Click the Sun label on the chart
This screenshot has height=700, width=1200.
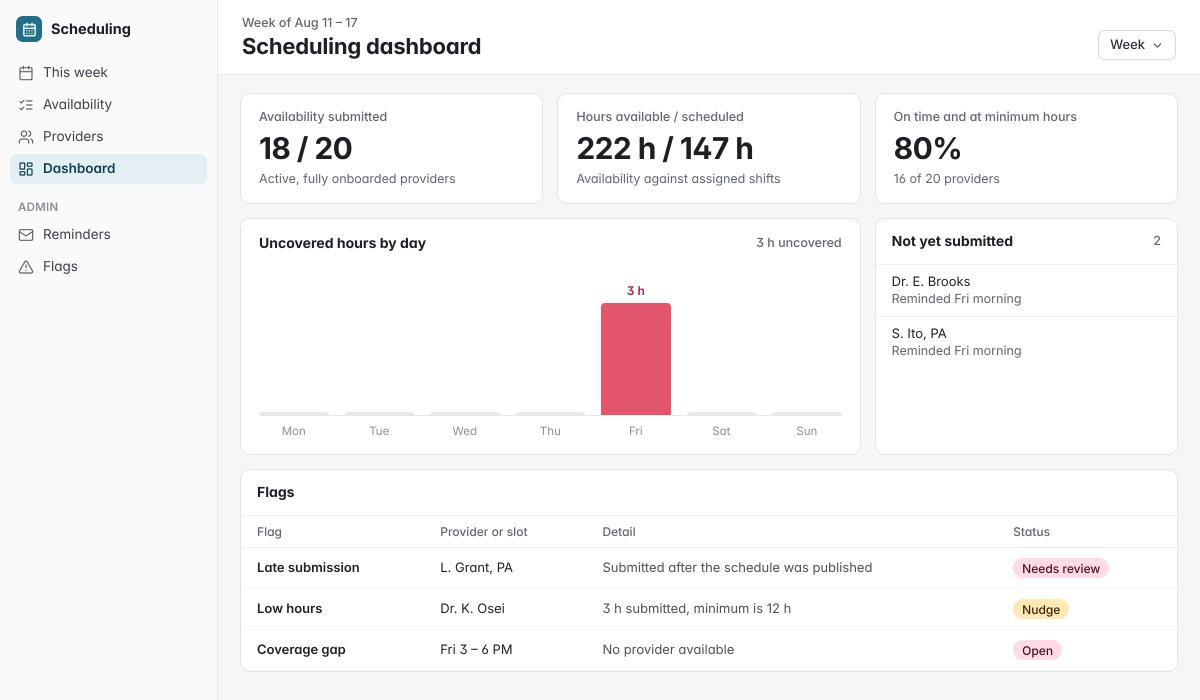pyautogui.click(x=807, y=431)
